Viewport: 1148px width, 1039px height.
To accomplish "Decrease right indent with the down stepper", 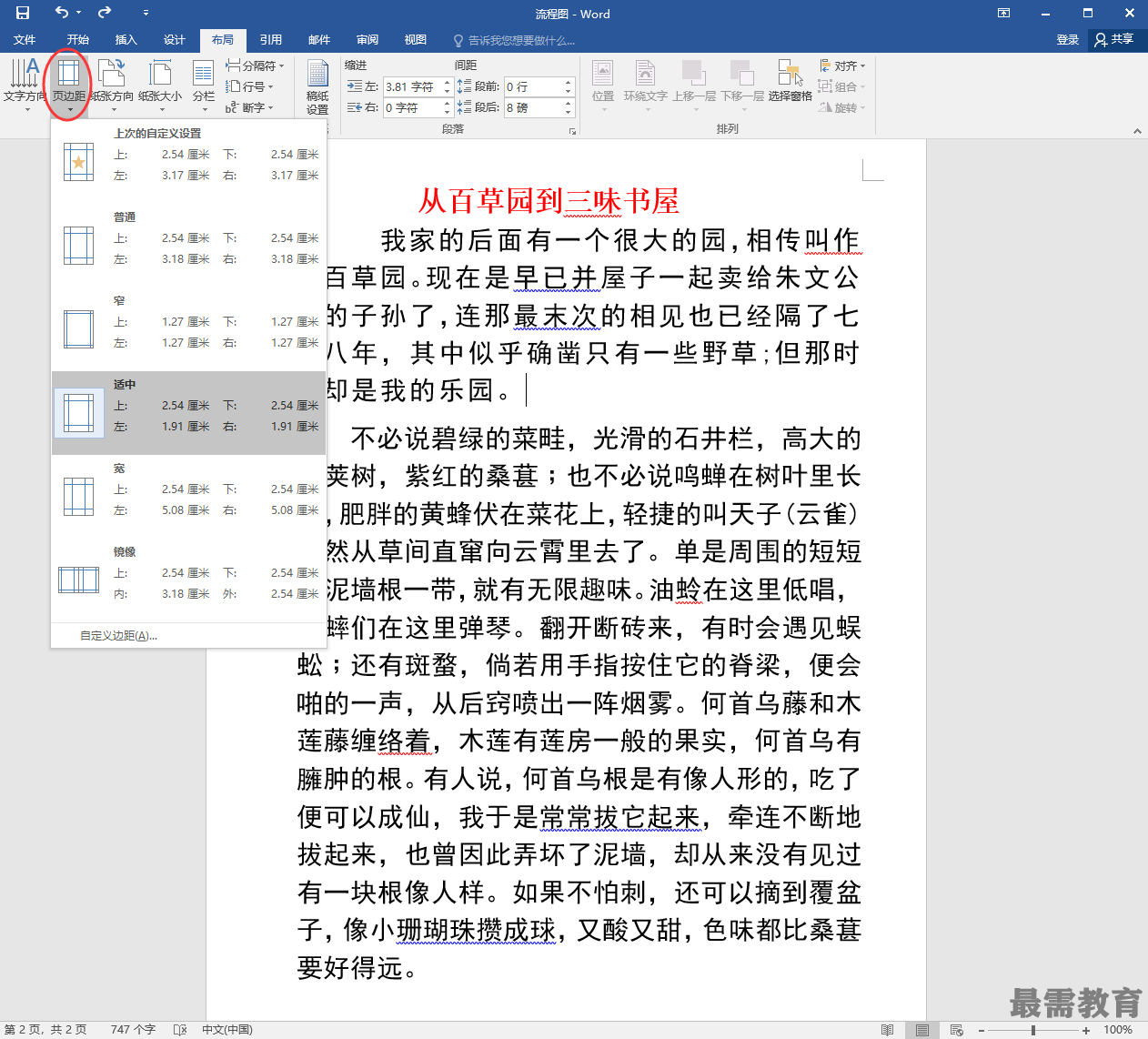I will click(x=447, y=112).
